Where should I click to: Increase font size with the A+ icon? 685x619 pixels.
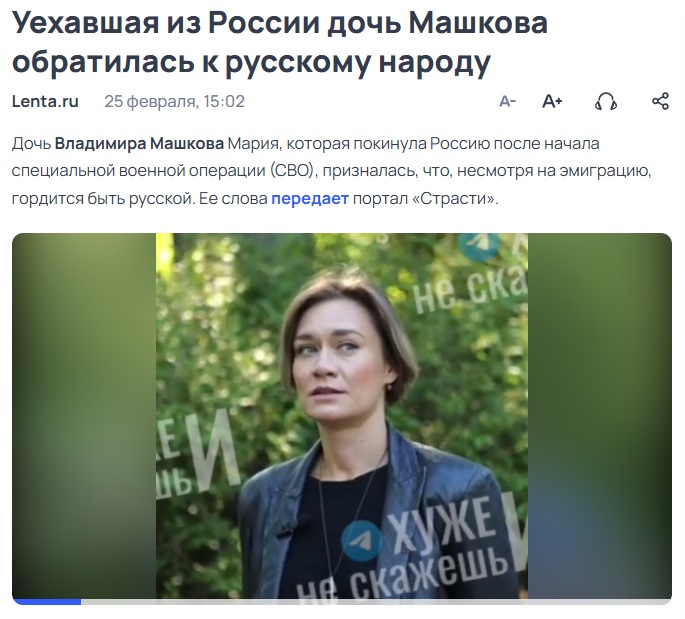552,101
